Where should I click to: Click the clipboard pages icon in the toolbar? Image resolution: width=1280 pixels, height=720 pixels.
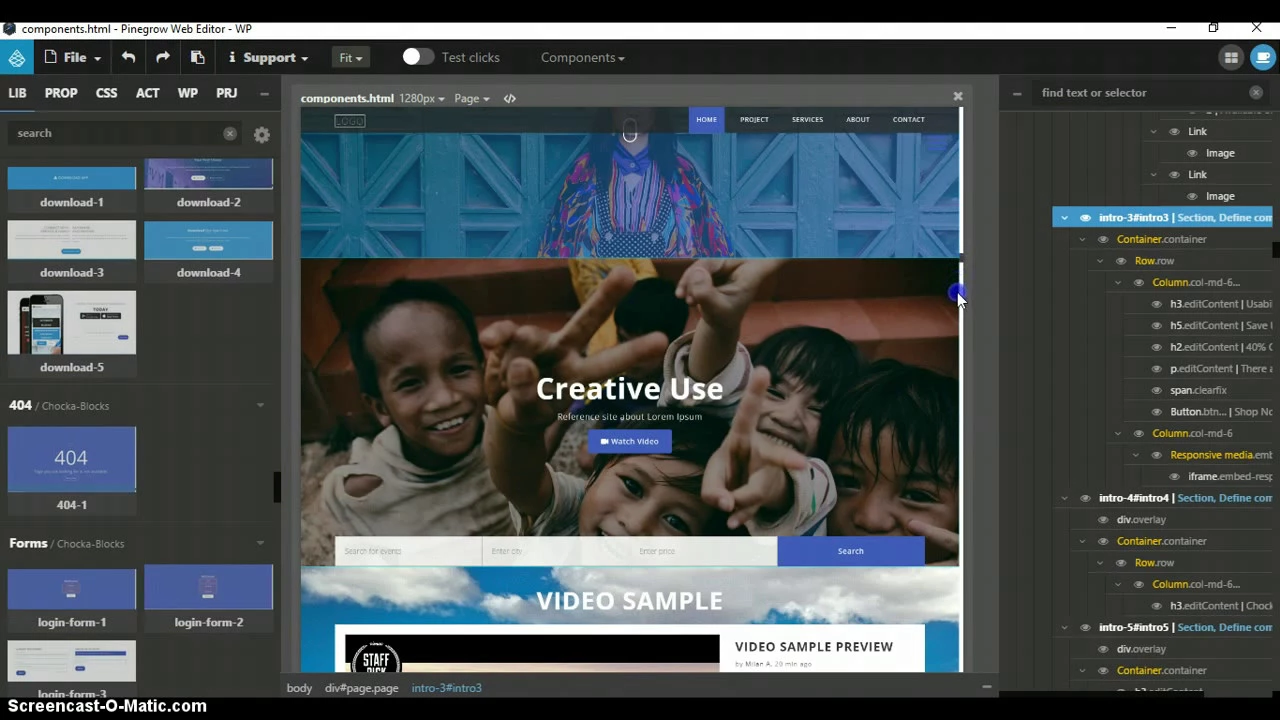(197, 57)
